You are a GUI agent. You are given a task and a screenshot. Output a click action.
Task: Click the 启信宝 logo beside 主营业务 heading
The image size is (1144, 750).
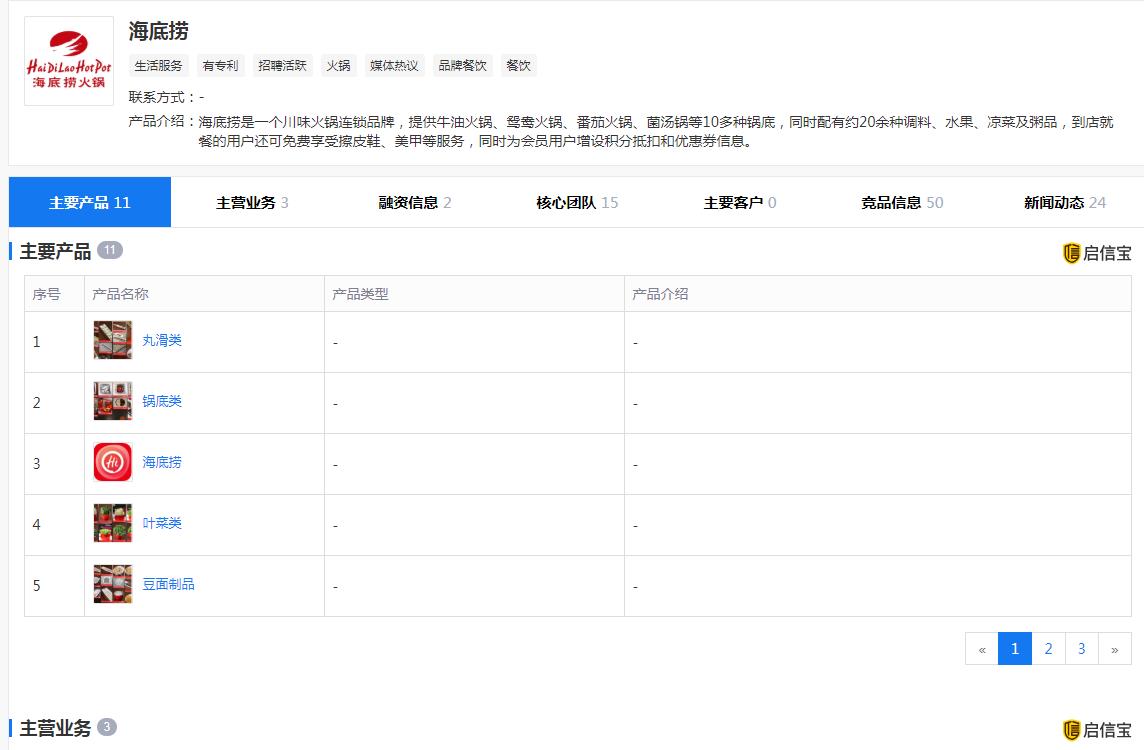(x=1097, y=730)
